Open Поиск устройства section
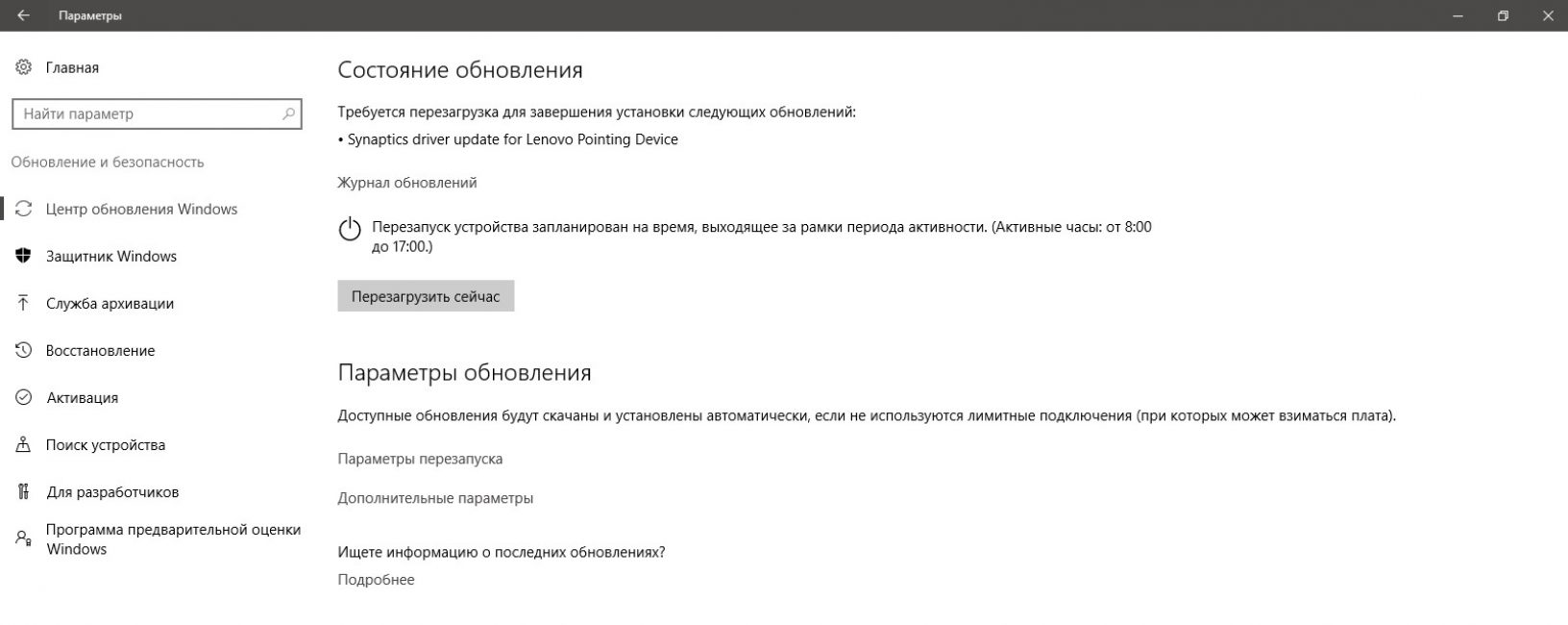This screenshot has height=625, width=1568. pos(106,444)
